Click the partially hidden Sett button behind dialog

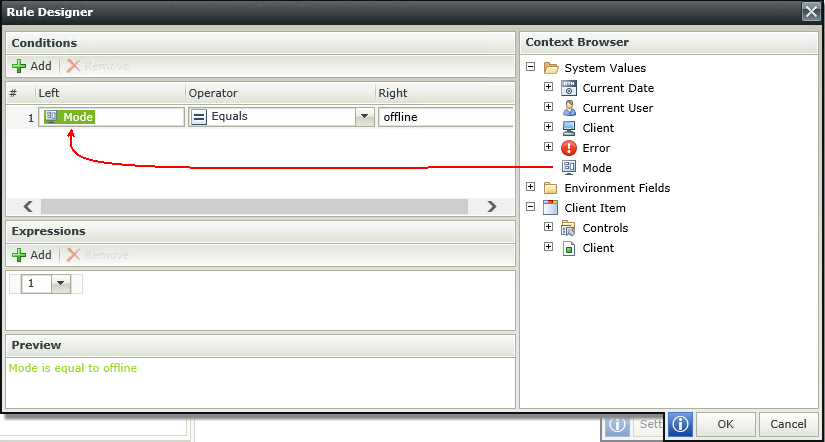pos(650,424)
